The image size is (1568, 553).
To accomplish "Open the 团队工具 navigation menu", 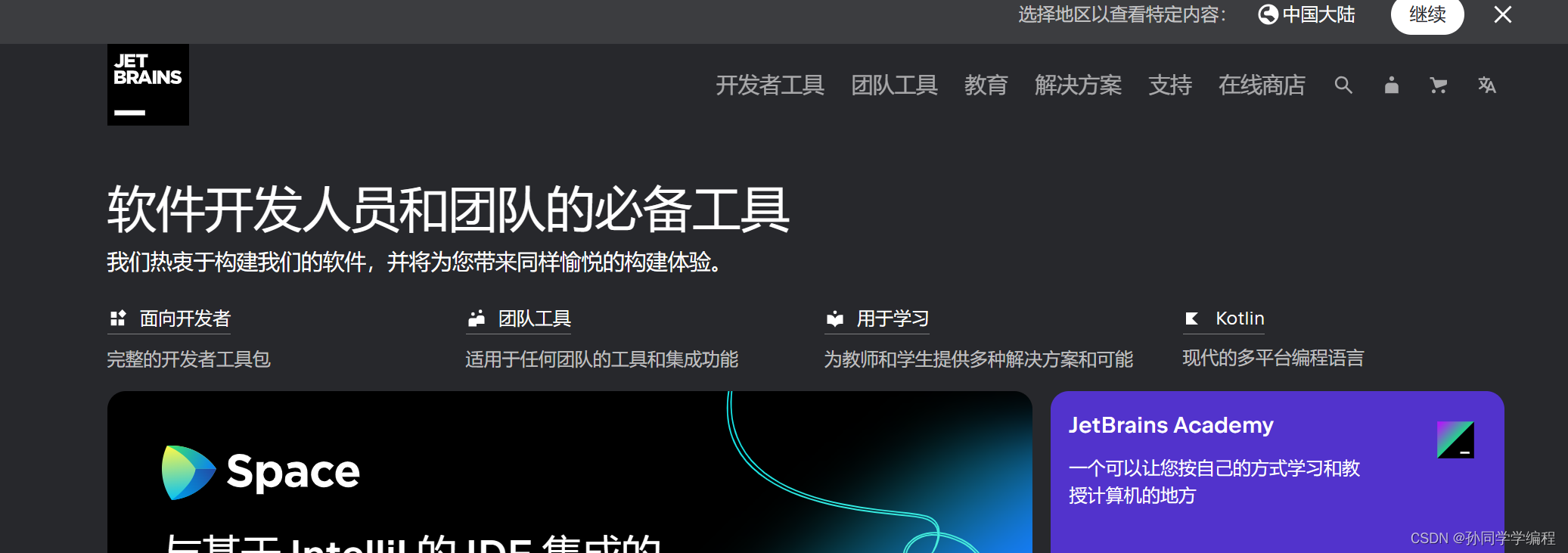I will click(x=894, y=85).
